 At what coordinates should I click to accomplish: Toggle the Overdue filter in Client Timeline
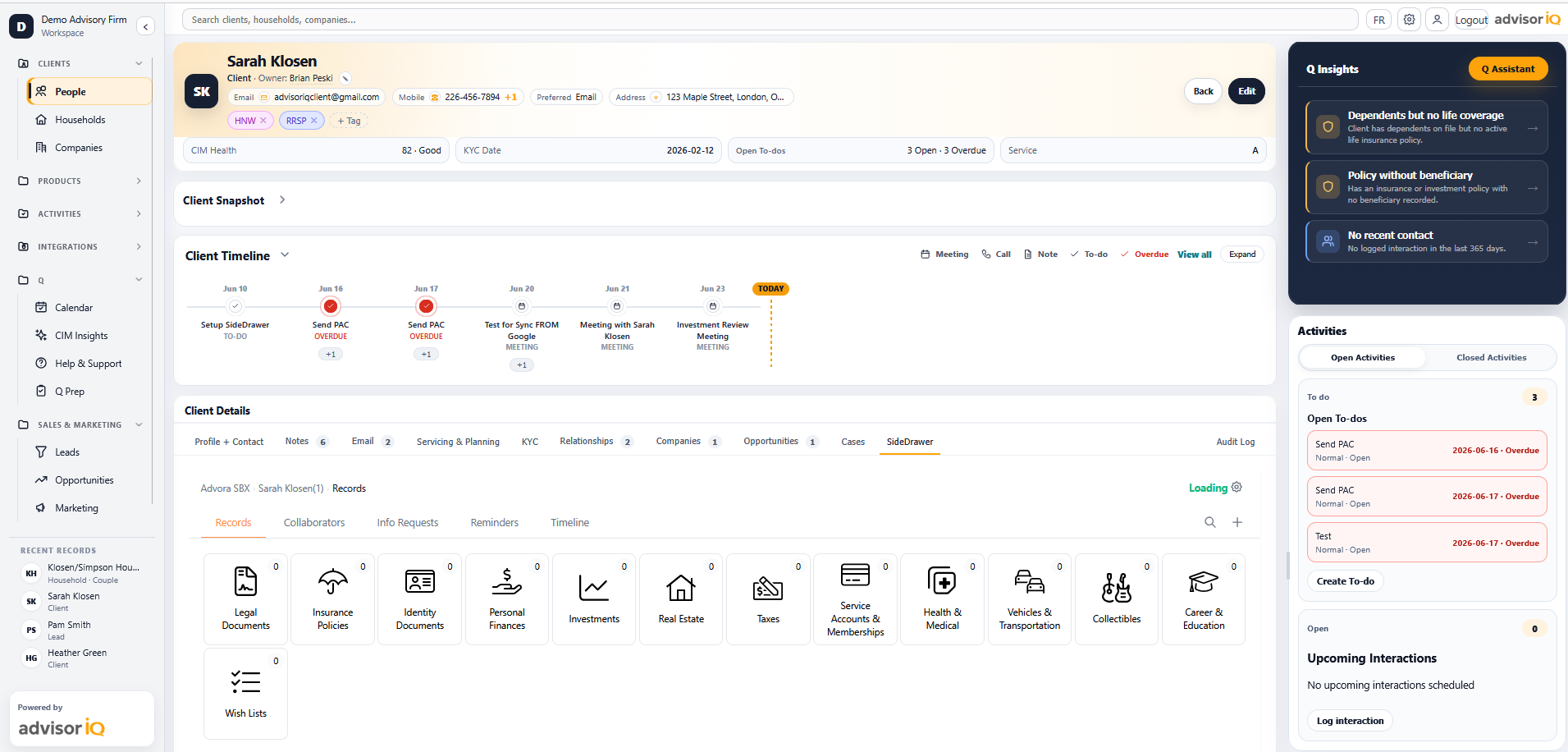tap(1145, 254)
